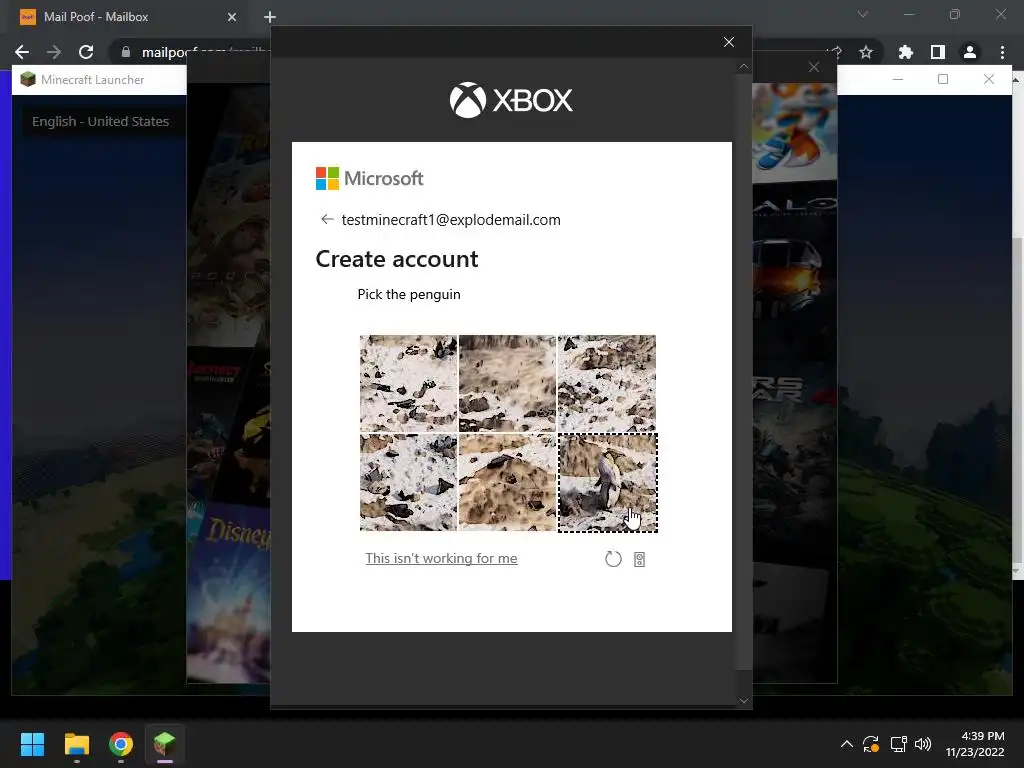Select the top-right rocky snow image
This screenshot has width=1024, height=768.
(x=607, y=383)
